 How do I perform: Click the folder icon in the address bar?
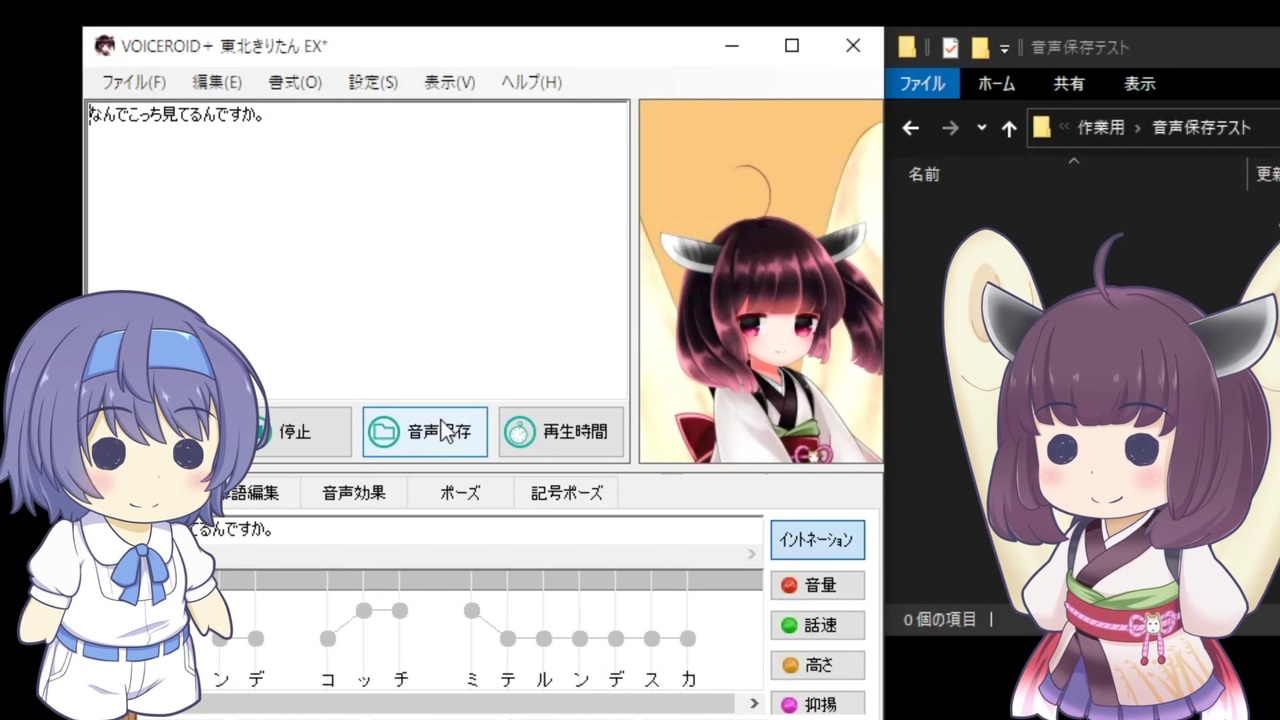pyautogui.click(x=1042, y=127)
